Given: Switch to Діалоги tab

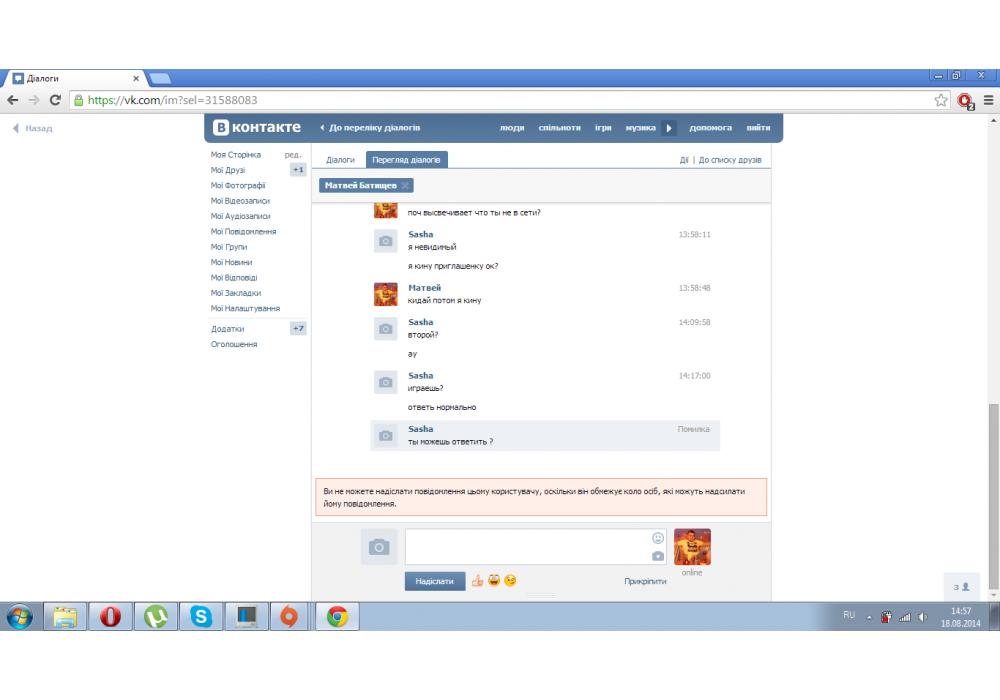Looking at the screenshot, I should pos(341,160).
